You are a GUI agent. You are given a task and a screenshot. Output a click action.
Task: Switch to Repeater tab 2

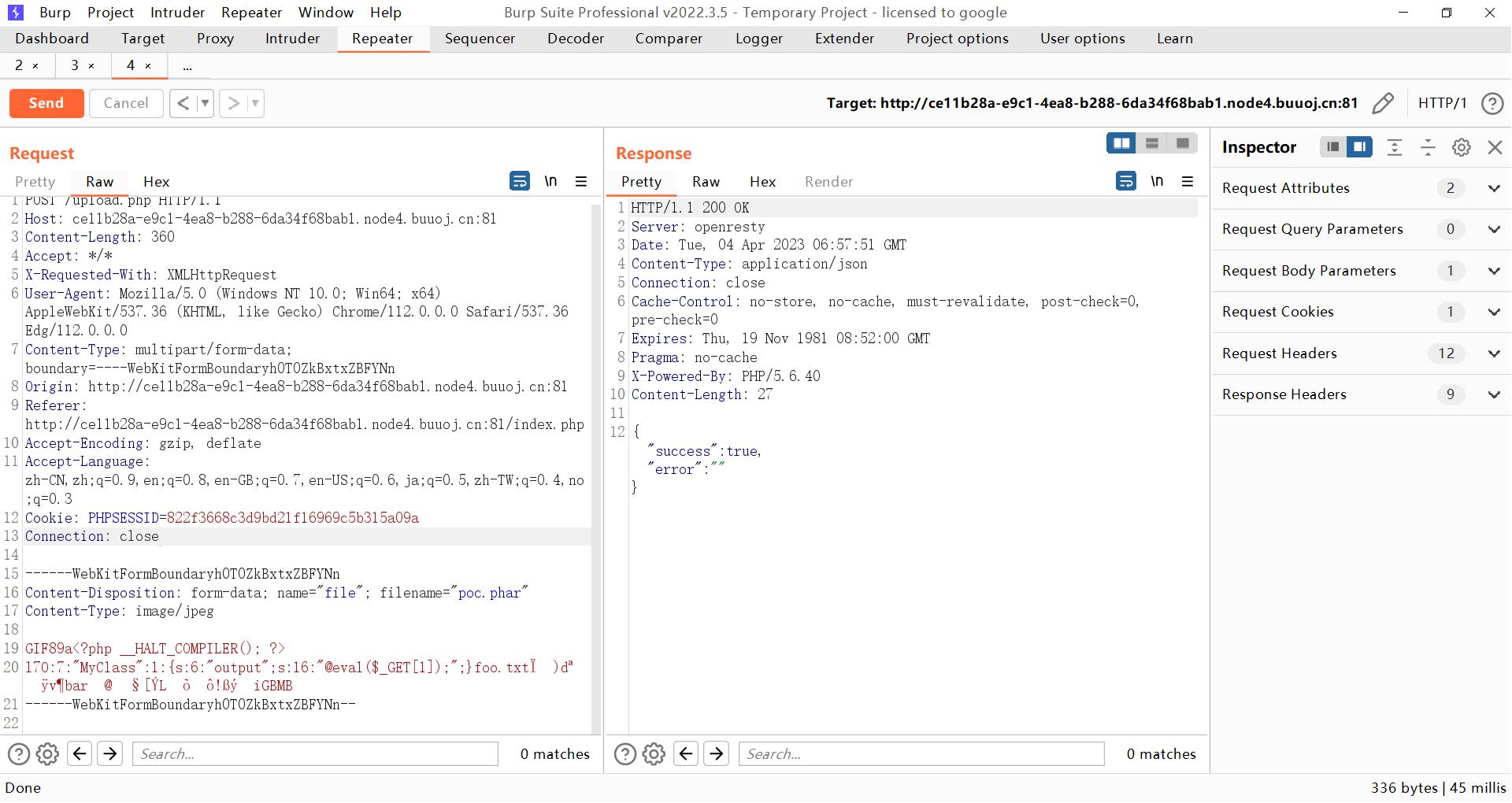pos(19,65)
